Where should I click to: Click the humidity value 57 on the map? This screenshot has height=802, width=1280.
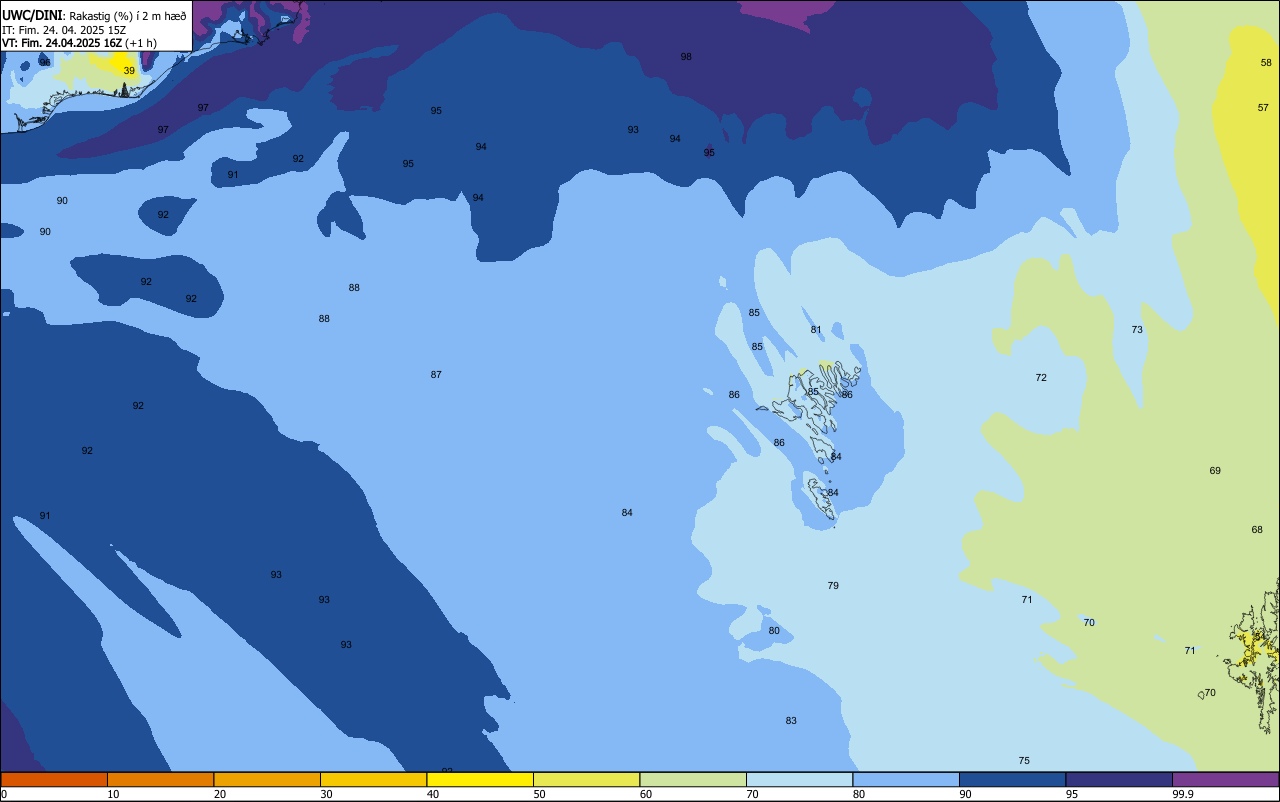point(1263,107)
